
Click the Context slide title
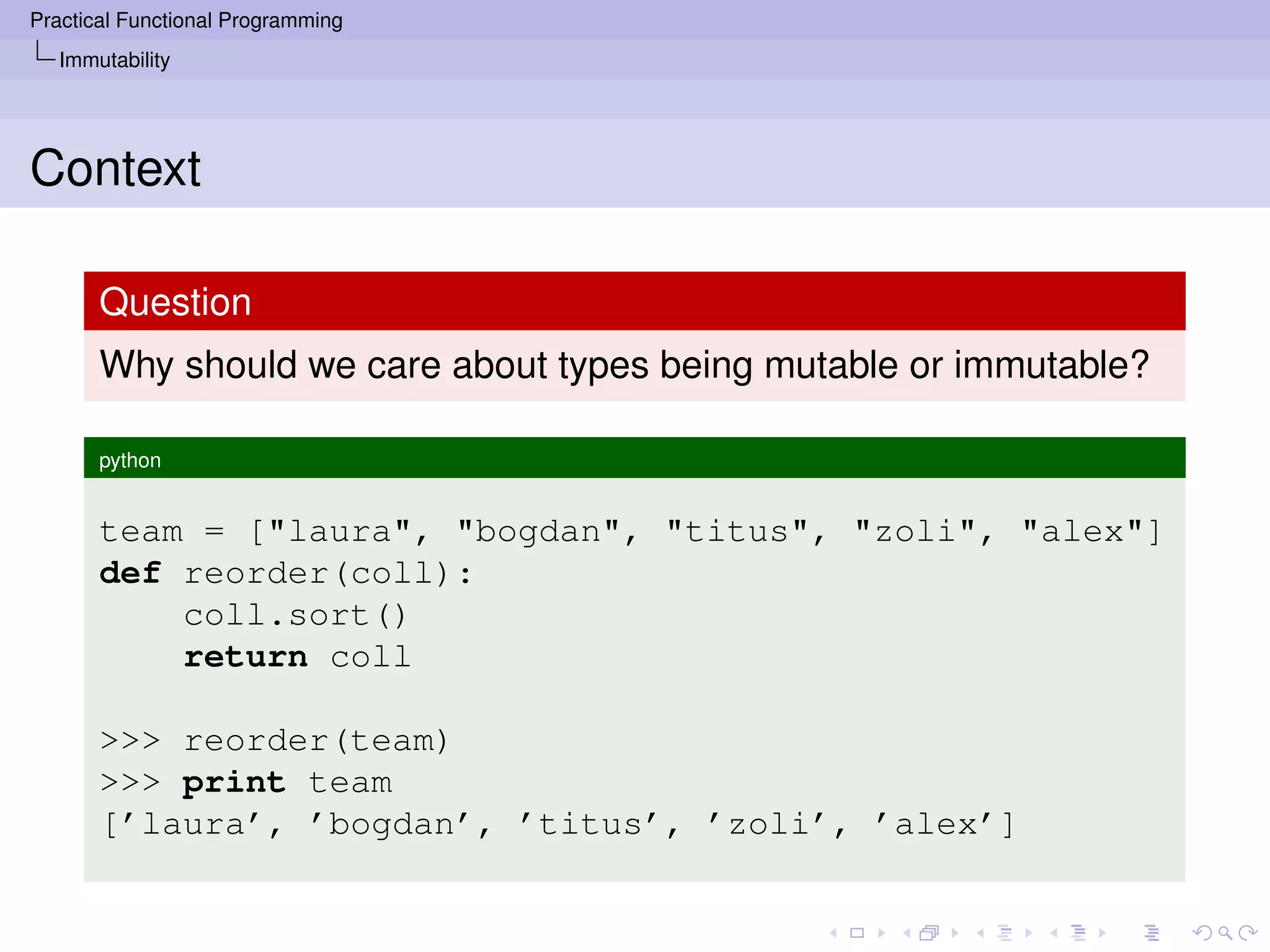115,168
